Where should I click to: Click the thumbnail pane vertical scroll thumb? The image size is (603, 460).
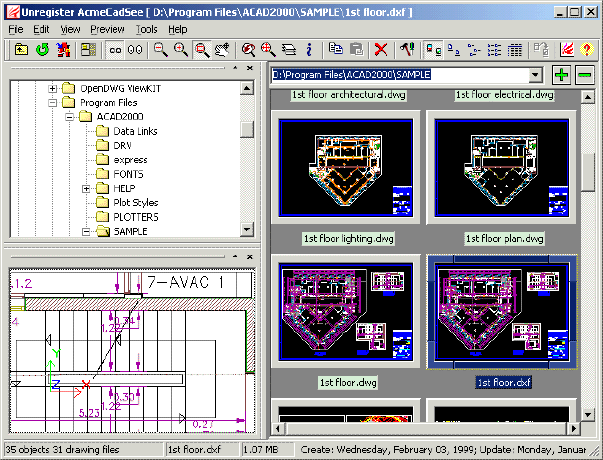click(x=588, y=172)
